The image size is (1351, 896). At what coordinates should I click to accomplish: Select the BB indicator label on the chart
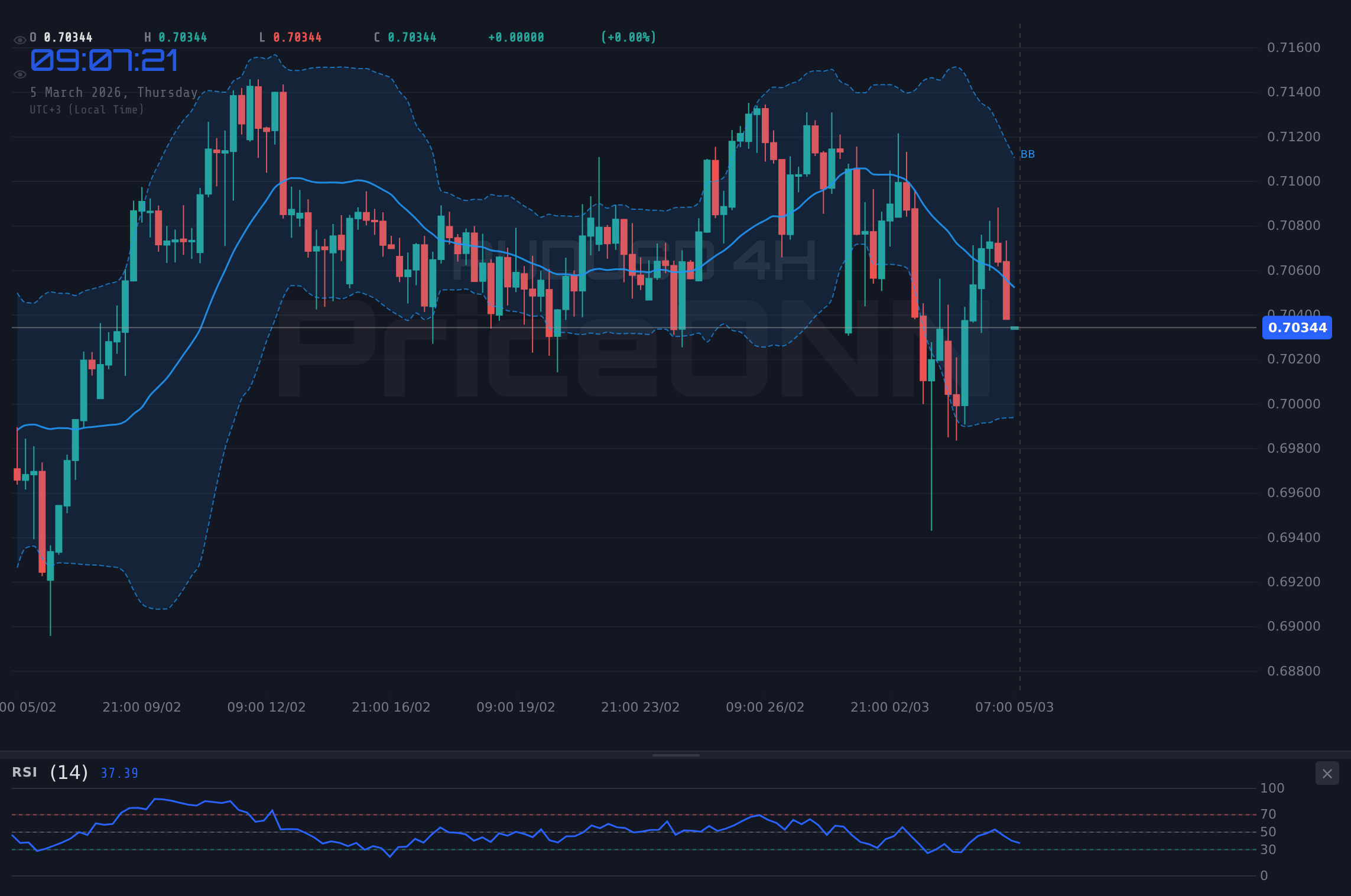tap(1028, 154)
